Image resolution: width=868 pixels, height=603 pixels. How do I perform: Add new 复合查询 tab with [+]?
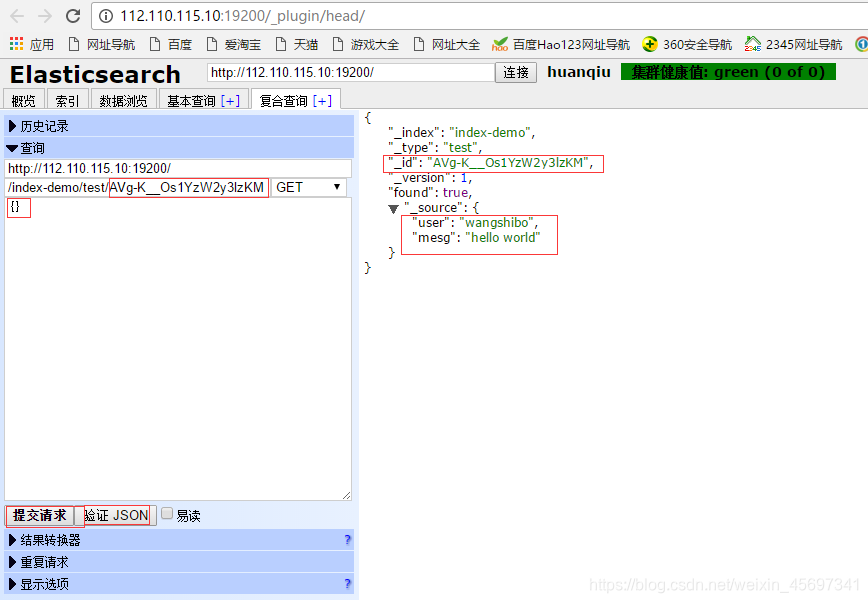click(322, 101)
